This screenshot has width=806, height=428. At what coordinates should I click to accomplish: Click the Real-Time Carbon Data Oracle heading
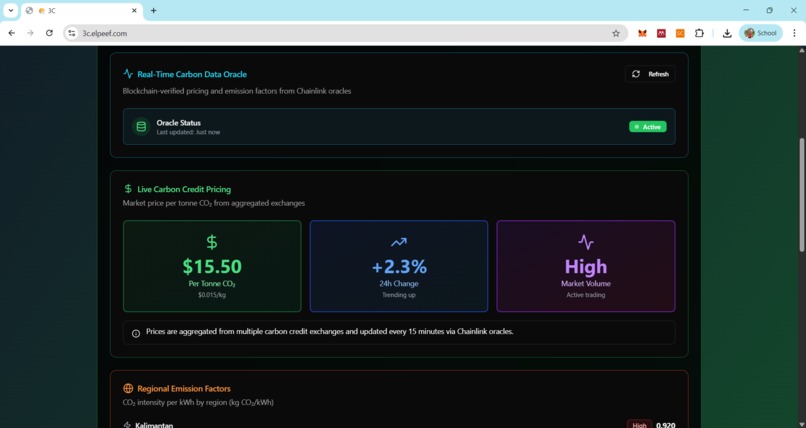[192, 74]
